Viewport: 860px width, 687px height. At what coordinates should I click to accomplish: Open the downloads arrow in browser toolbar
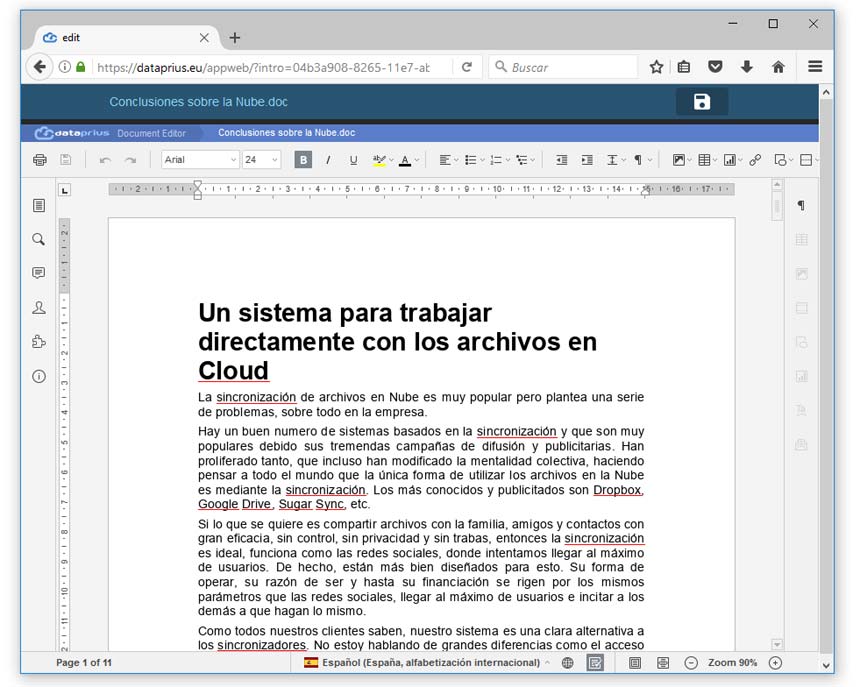coord(746,67)
